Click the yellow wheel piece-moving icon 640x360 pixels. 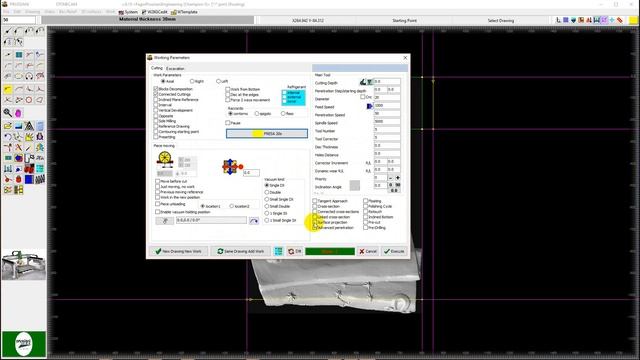click(165, 159)
